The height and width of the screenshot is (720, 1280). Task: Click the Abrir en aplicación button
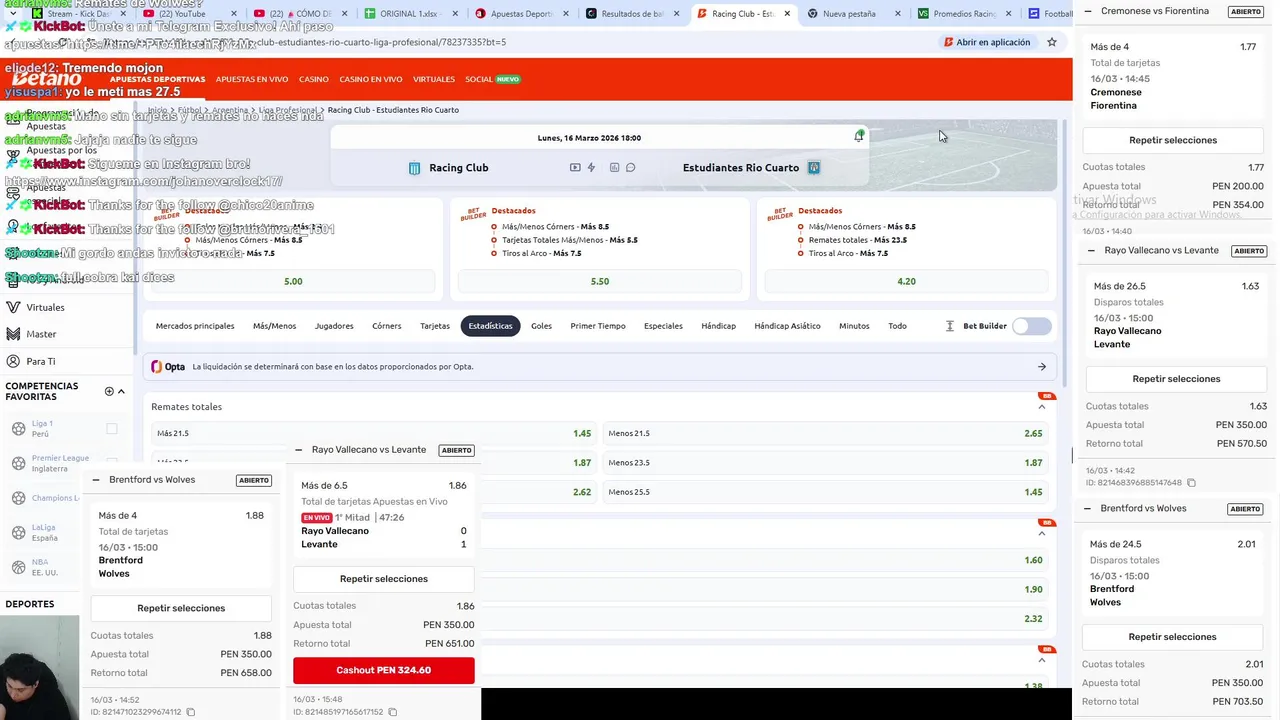pyautogui.click(x=986, y=42)
